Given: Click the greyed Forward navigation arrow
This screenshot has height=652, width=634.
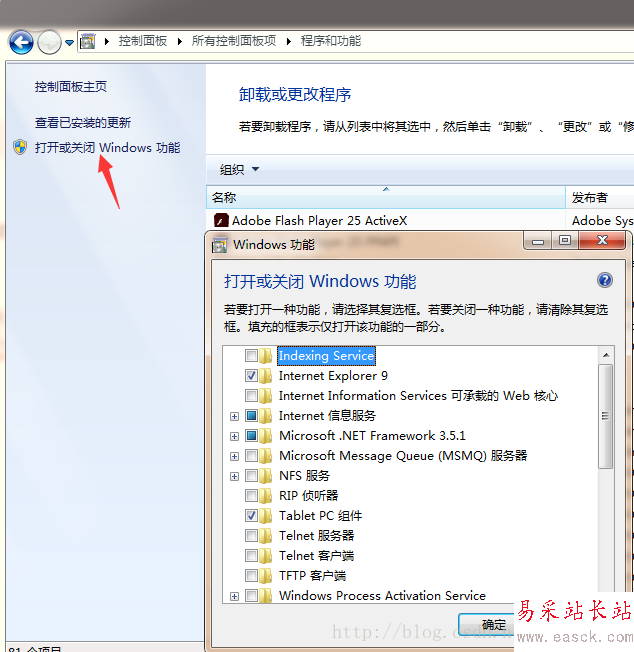Looking at the screenshot, I should (49, 42).
